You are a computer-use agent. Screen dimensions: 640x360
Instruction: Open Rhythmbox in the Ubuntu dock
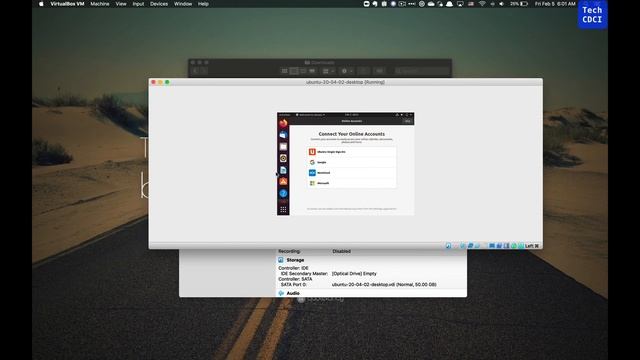pyautogui.click(x=283, y=158)
